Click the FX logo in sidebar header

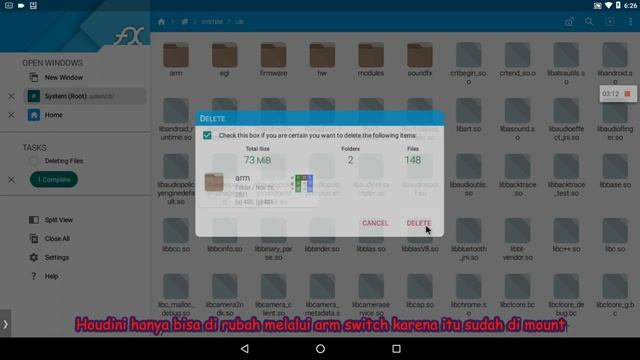(x=129, y=36)
